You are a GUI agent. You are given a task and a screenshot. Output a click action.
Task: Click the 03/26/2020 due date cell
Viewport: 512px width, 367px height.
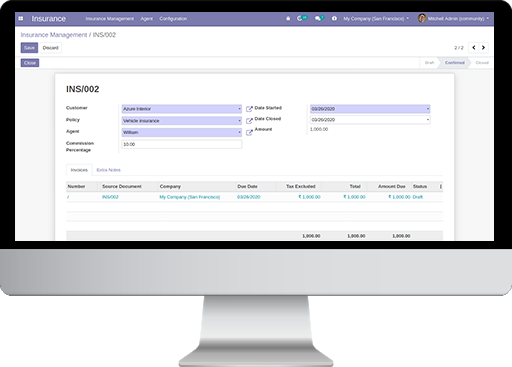[x=249, y=197]
